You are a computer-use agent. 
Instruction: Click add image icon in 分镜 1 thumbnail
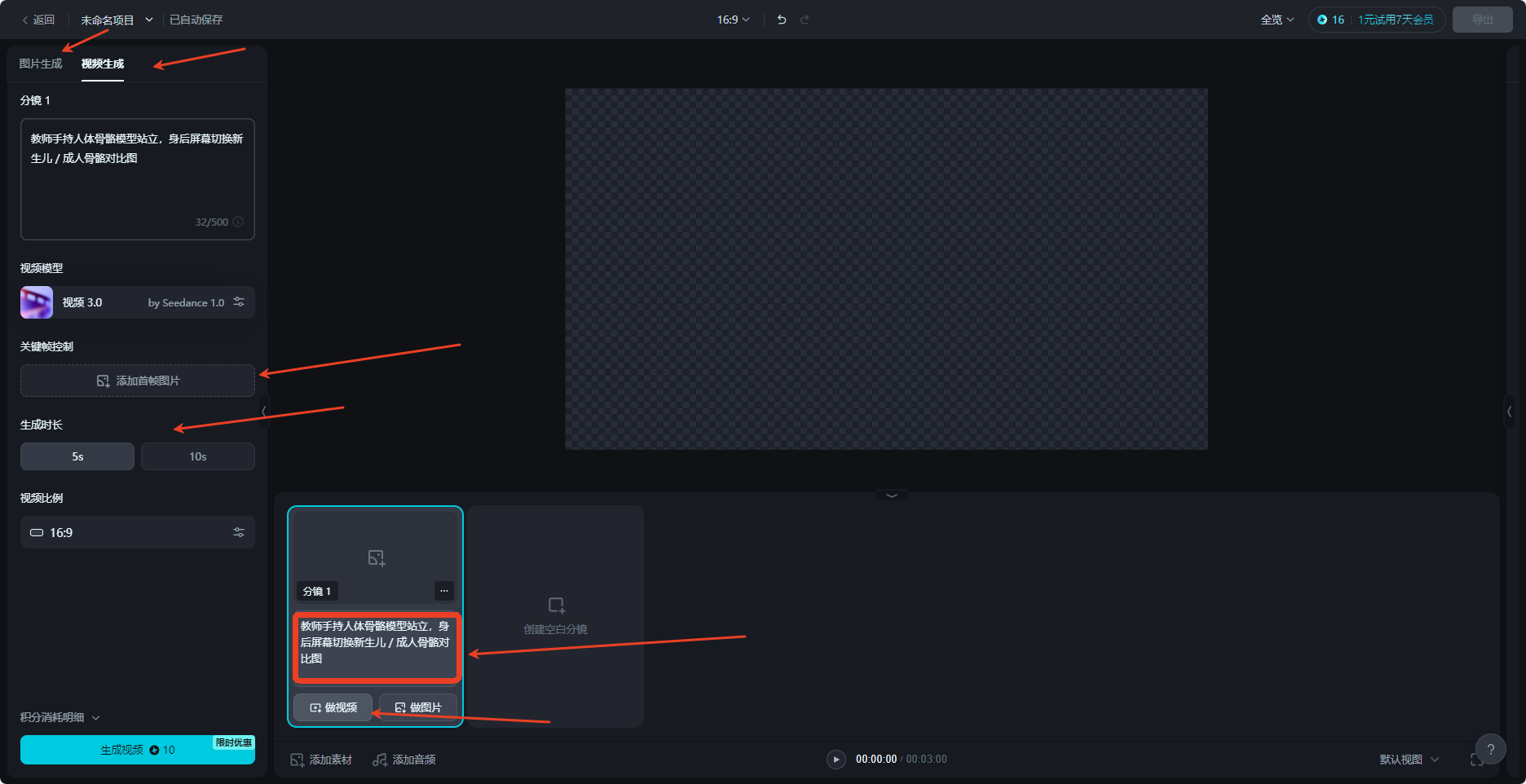pyautogui.click(x=376, y=558)
